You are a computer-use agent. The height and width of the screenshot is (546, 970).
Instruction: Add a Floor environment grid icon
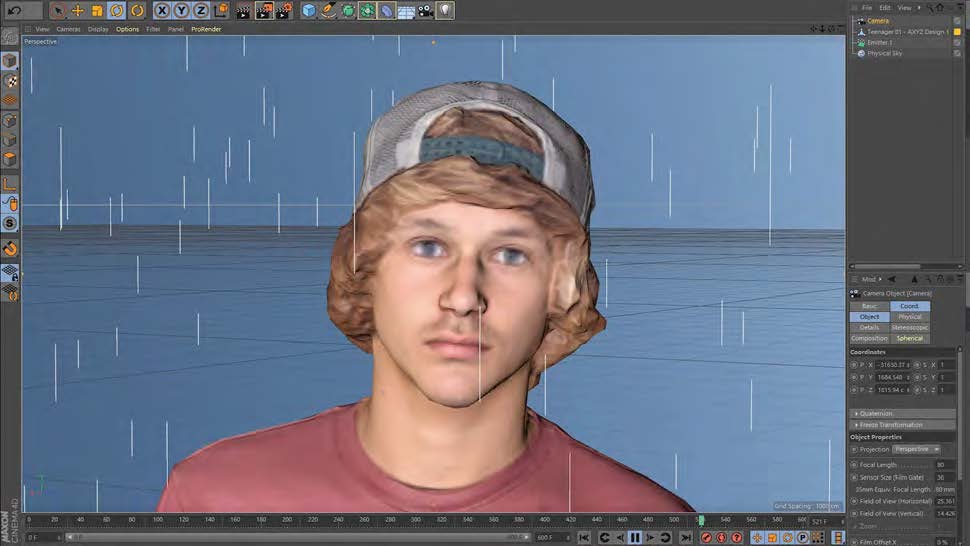point(406,11)
